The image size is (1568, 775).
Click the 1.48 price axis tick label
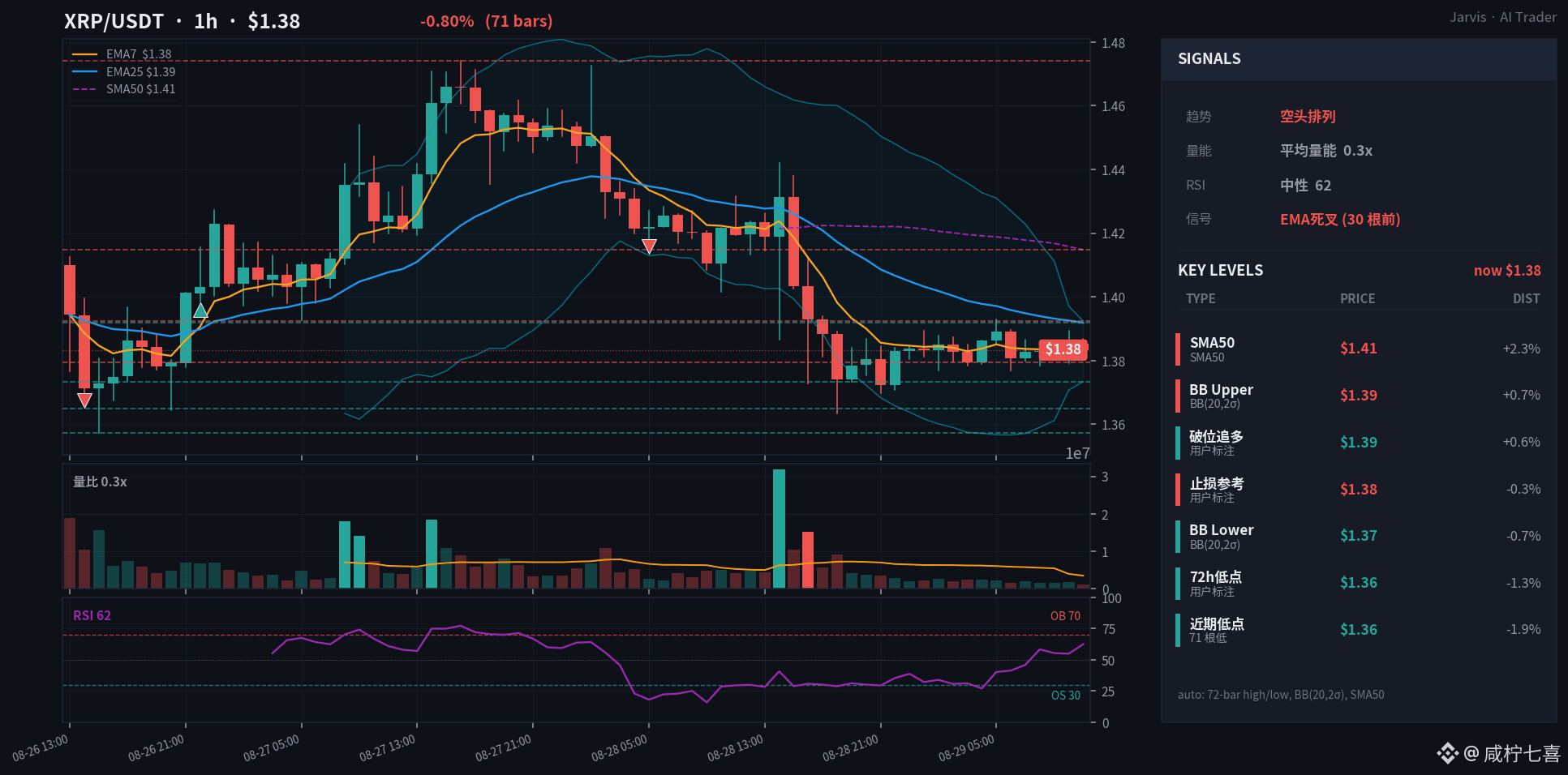[1113, 43]
